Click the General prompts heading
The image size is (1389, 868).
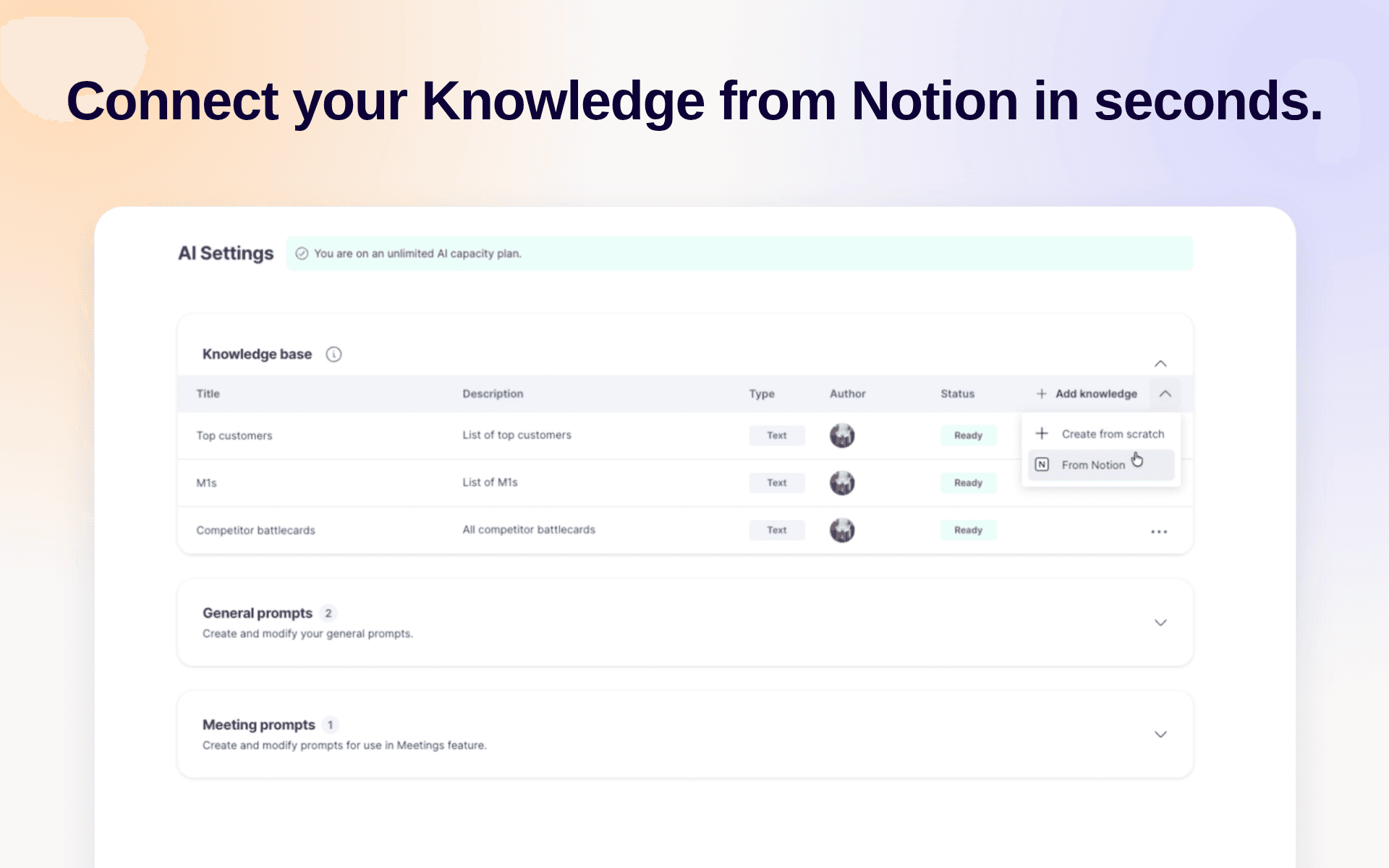pos(258,613)
